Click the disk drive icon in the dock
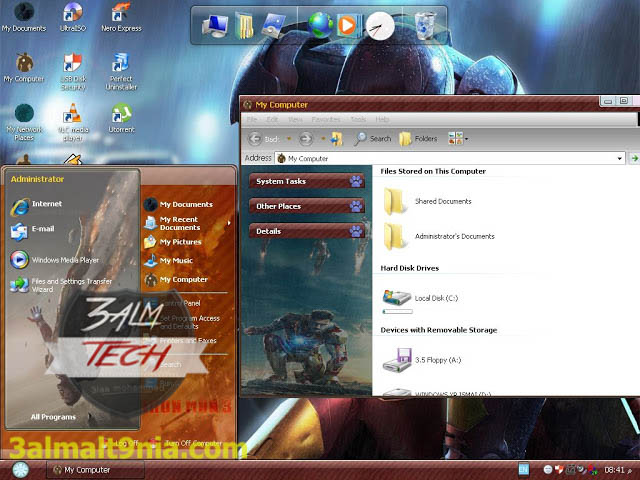 (x=273, y=25)
